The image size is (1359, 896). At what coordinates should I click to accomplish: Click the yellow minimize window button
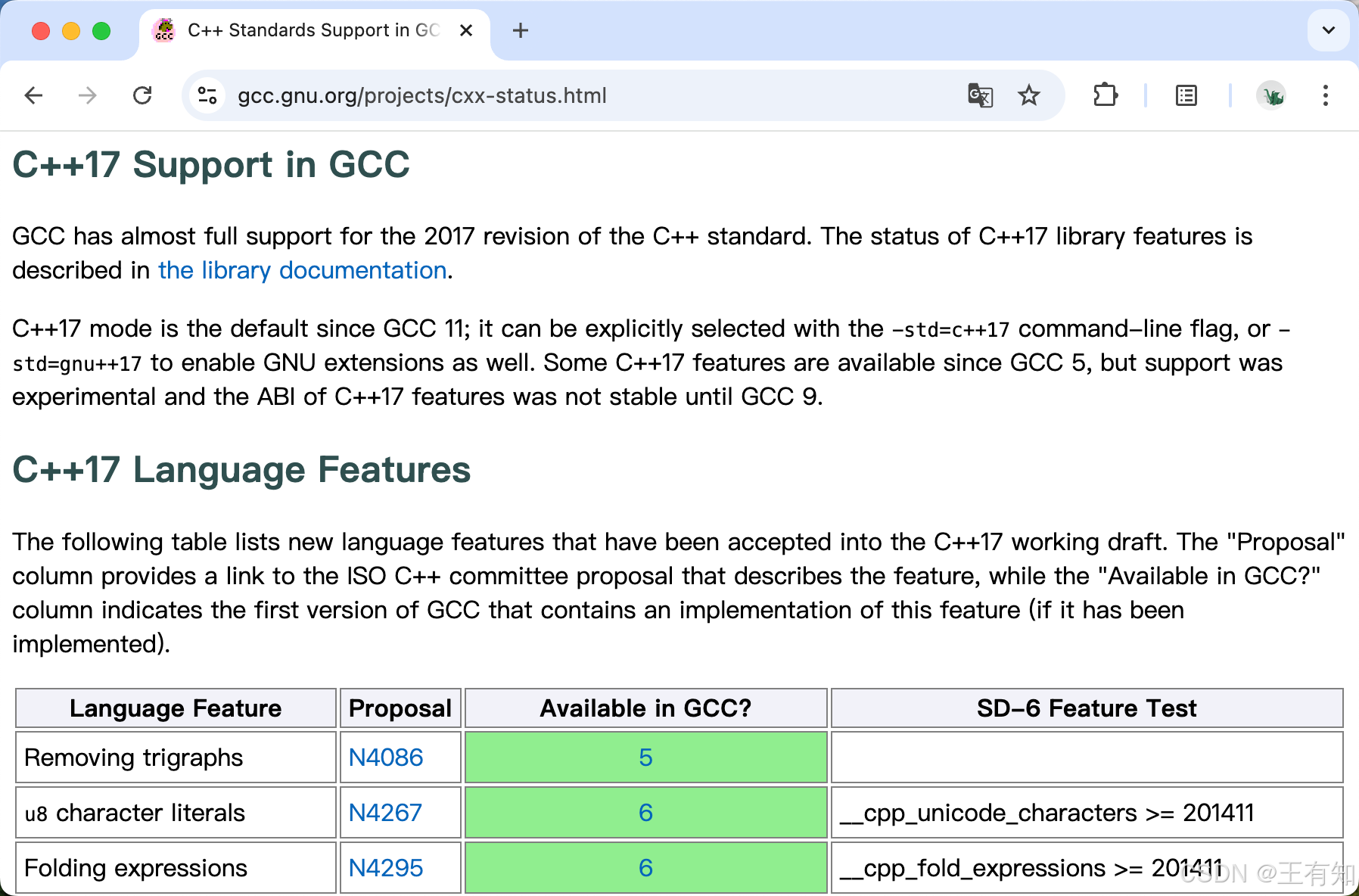71,30
